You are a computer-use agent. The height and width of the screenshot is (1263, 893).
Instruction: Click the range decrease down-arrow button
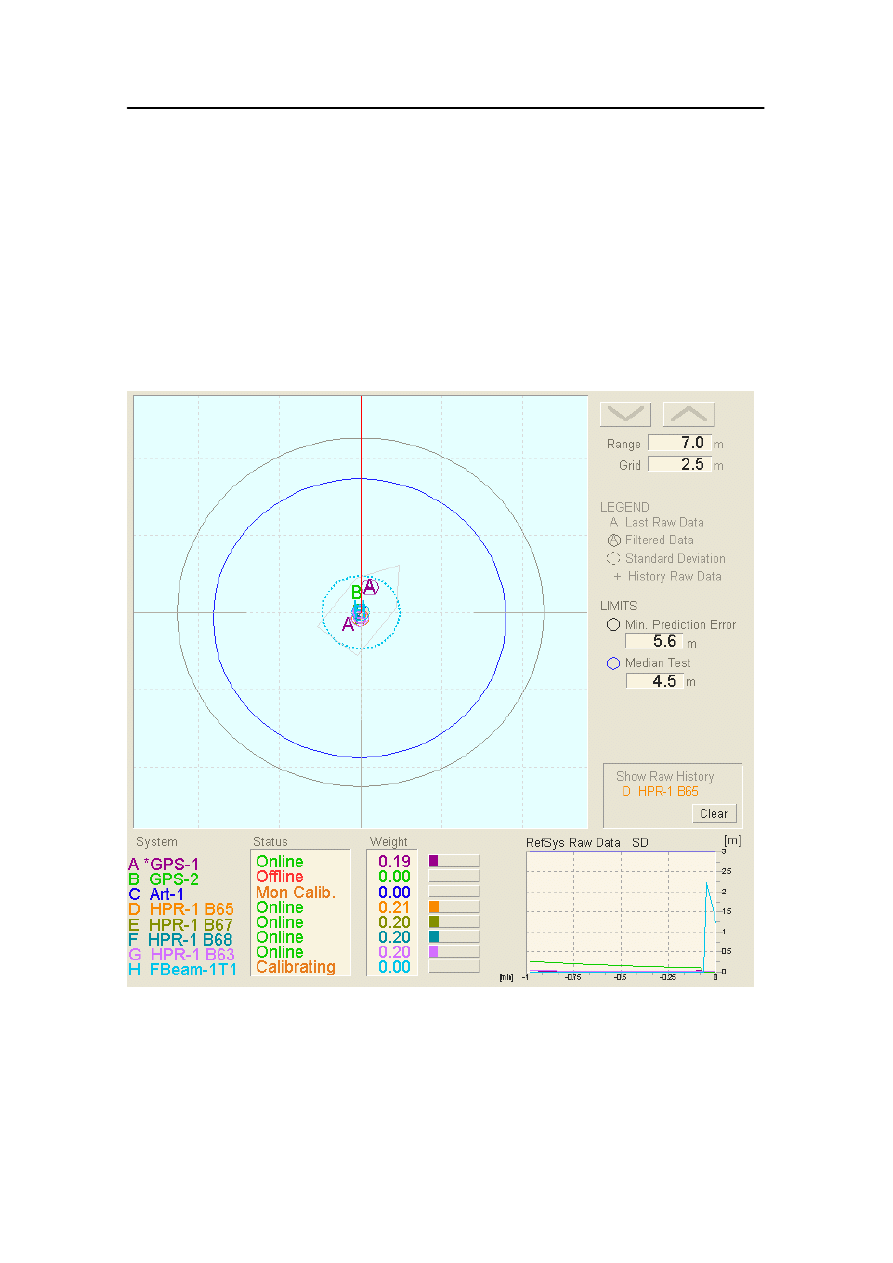tap(625, 414)
